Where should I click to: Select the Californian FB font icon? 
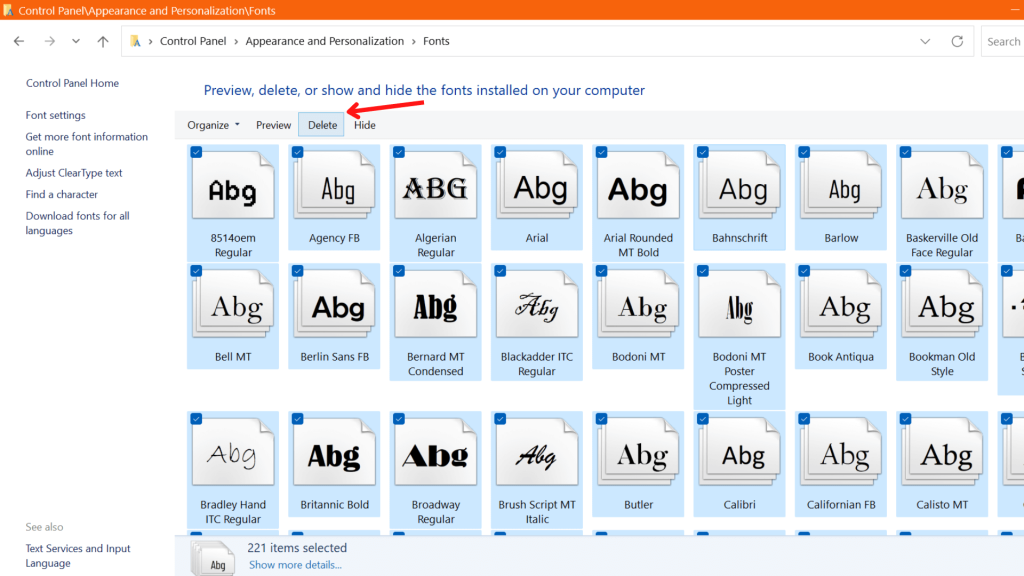point(840,452)
